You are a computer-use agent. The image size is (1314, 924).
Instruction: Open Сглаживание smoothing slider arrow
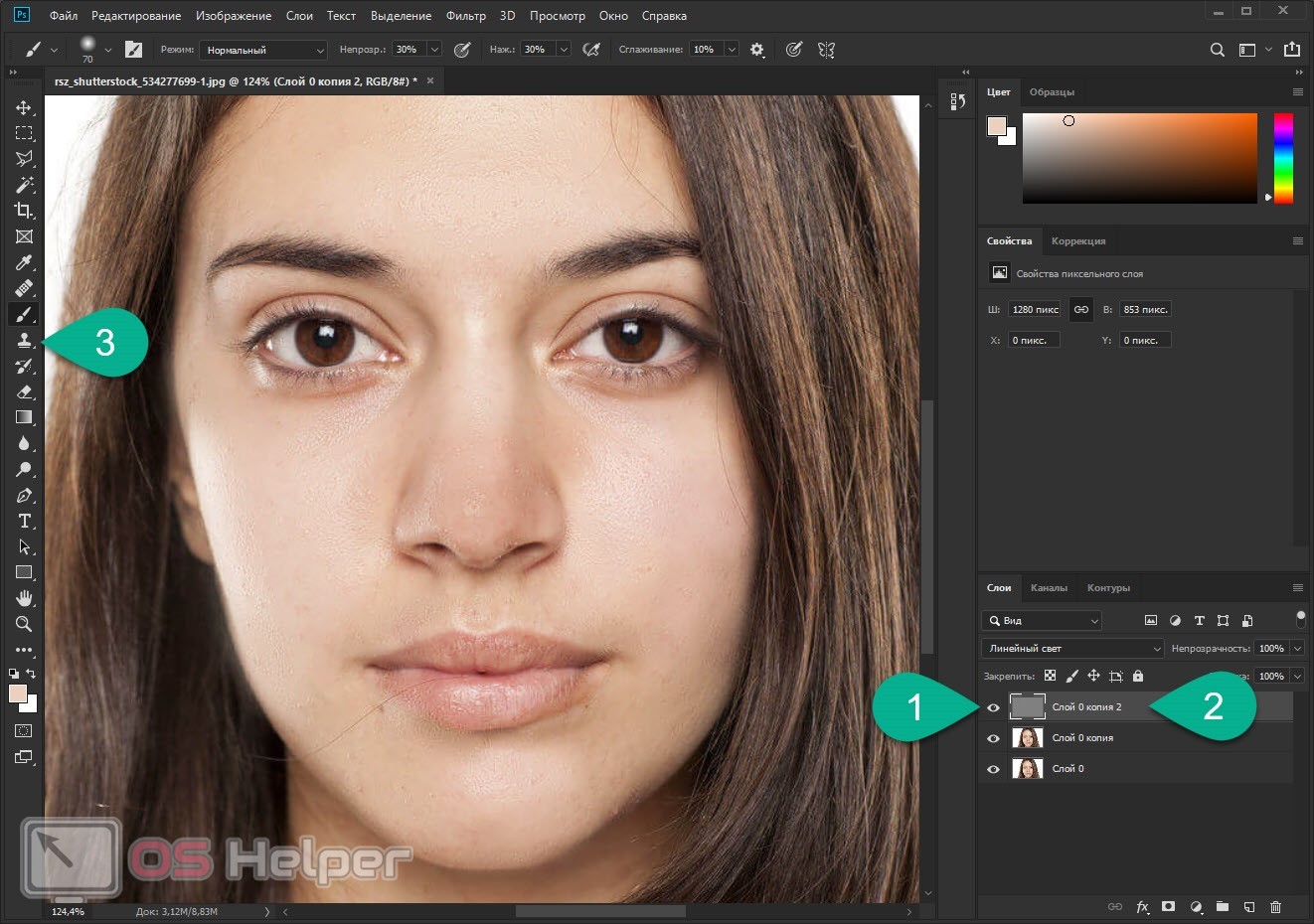tap(732, 50)
